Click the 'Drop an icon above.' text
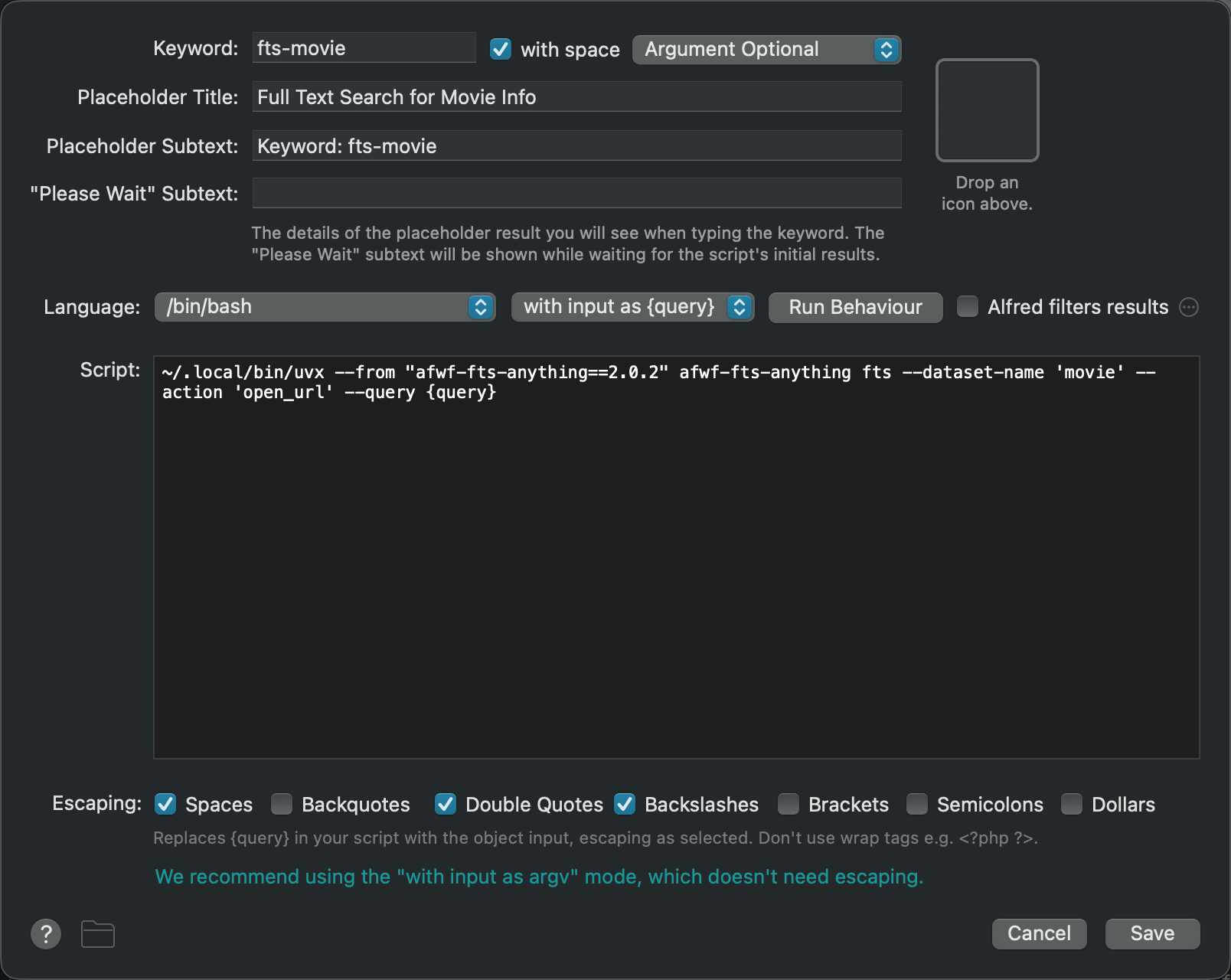Viewport: 1231px width, 980px height. click(987, 193)
